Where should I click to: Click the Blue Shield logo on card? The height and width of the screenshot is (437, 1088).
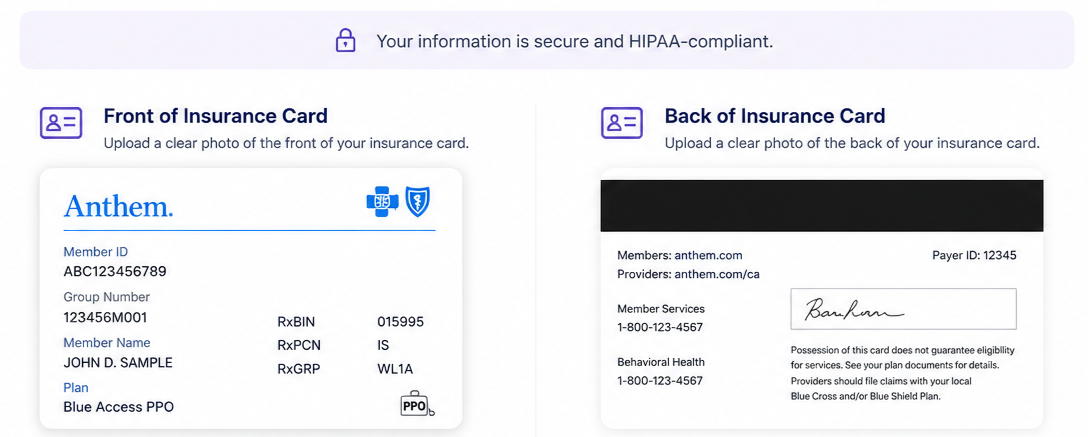coord(418,201)
